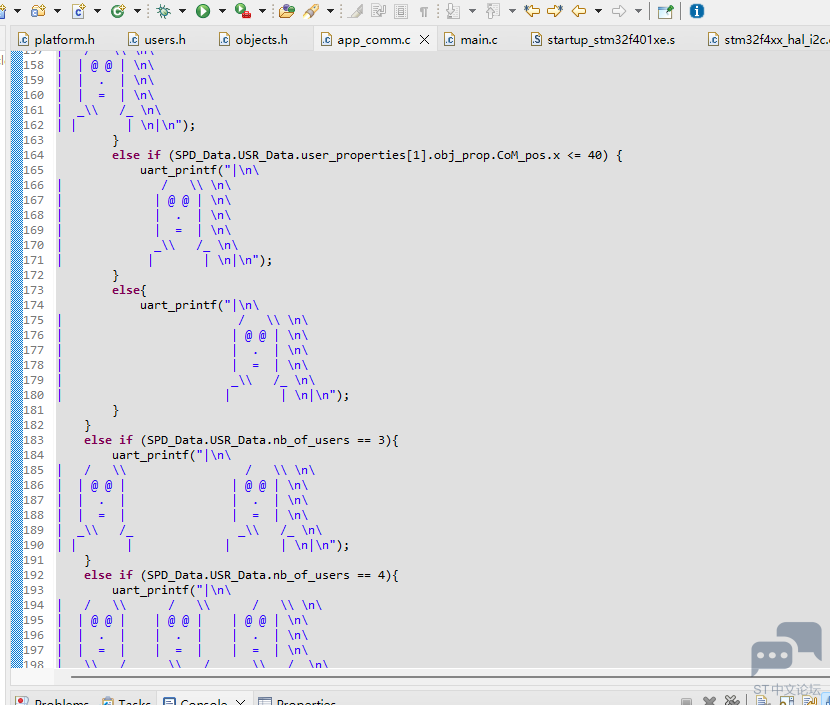Select the startup_stm32f401xe.s tab
The image size is (830, 705).
click(610, 39)
